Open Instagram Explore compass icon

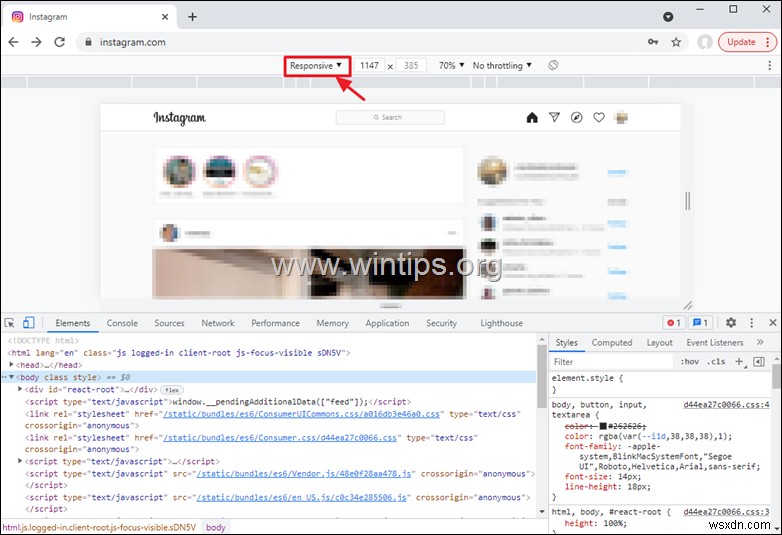[577, 118]
